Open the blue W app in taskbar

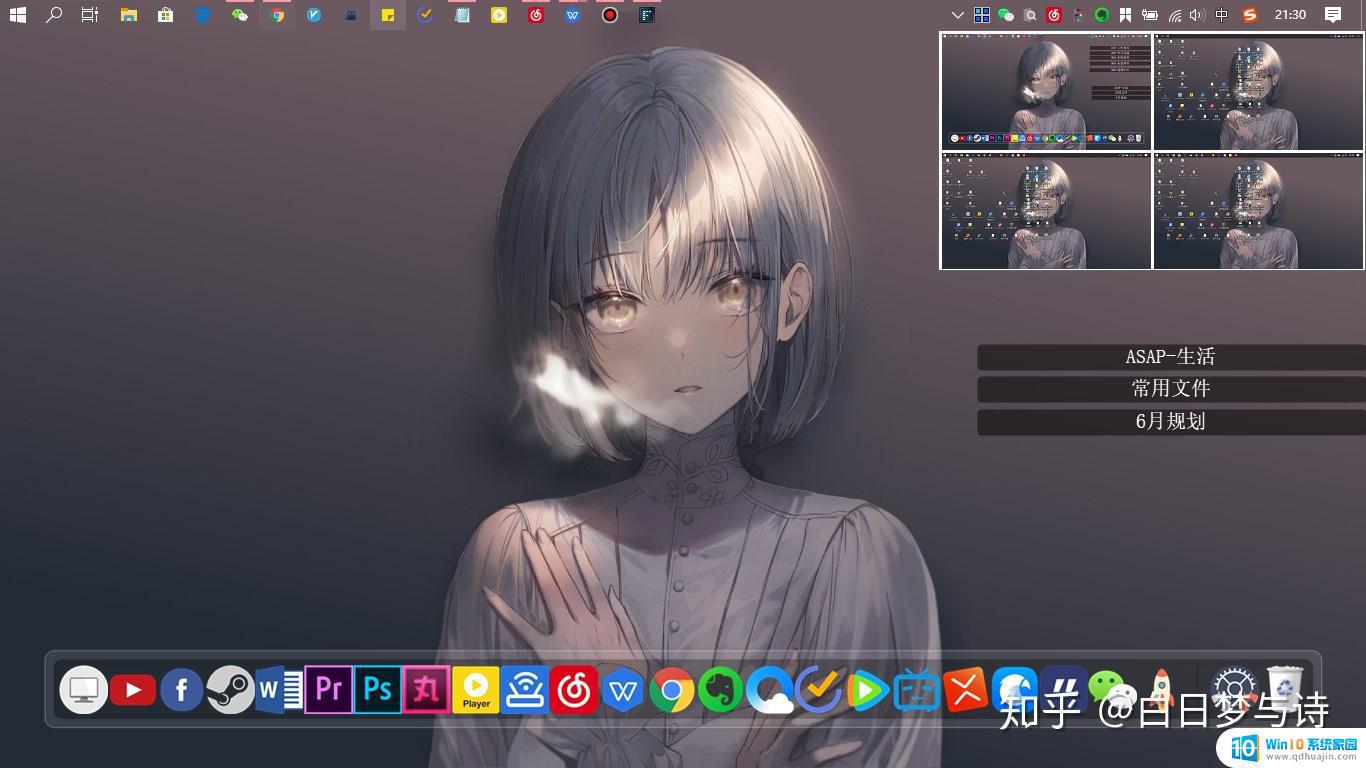[x=573, y=15]
